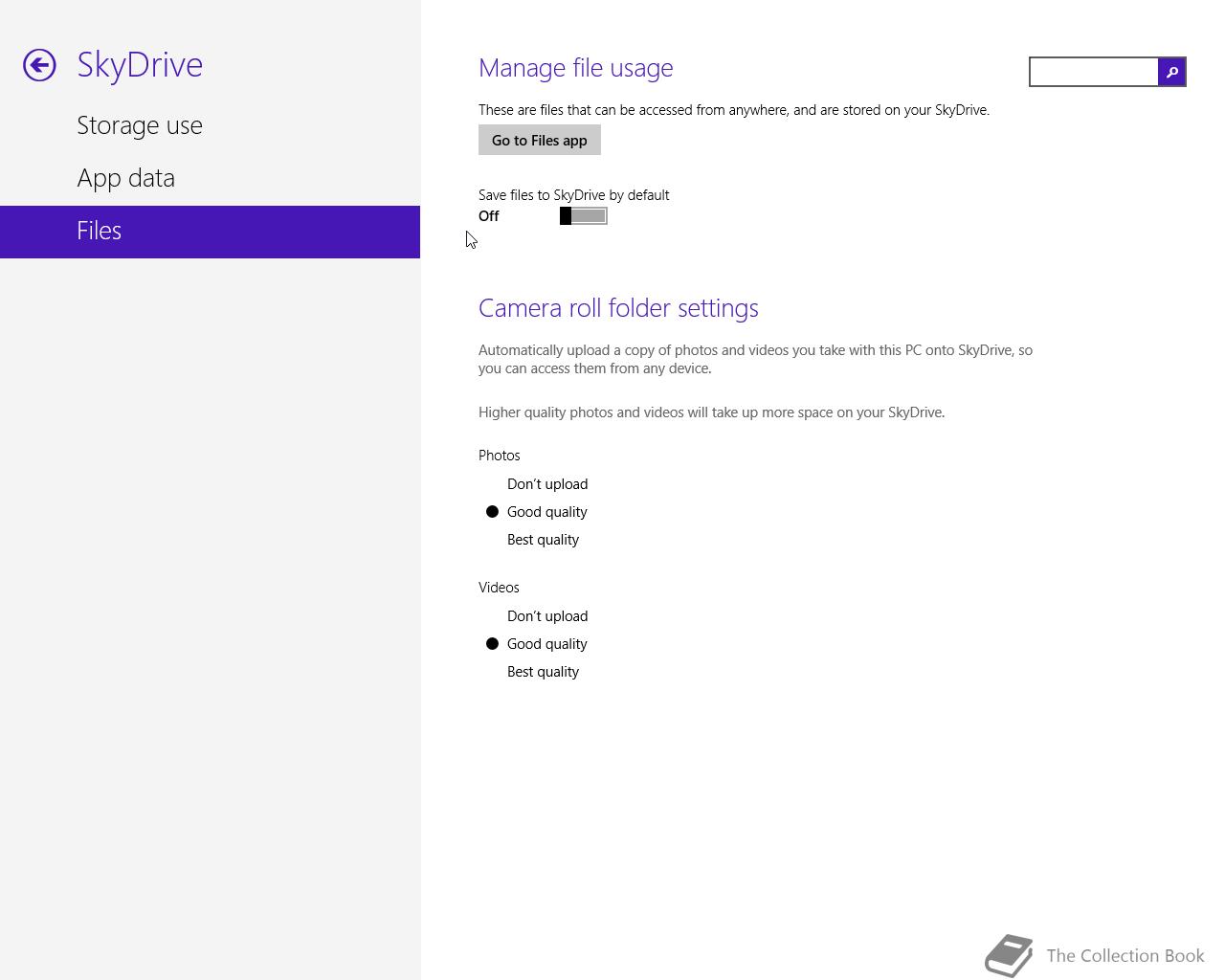Click inside the search input field
This screenshot has width=1225, height=980.
point(1094,72)
